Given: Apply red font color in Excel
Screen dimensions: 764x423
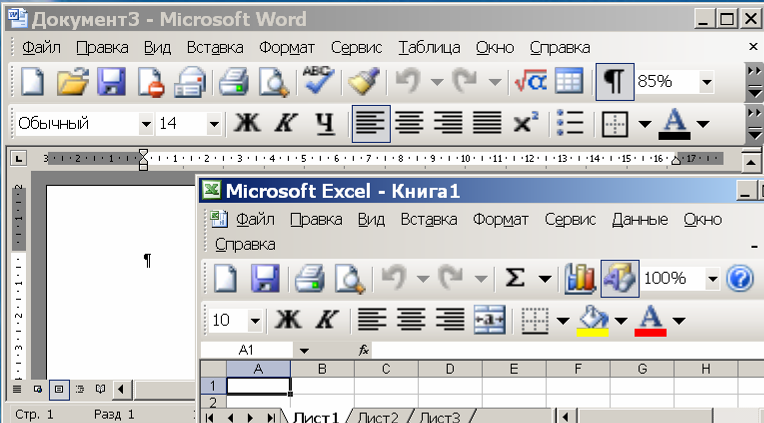Looking at the screenshot, I should [x=650, y=321].
